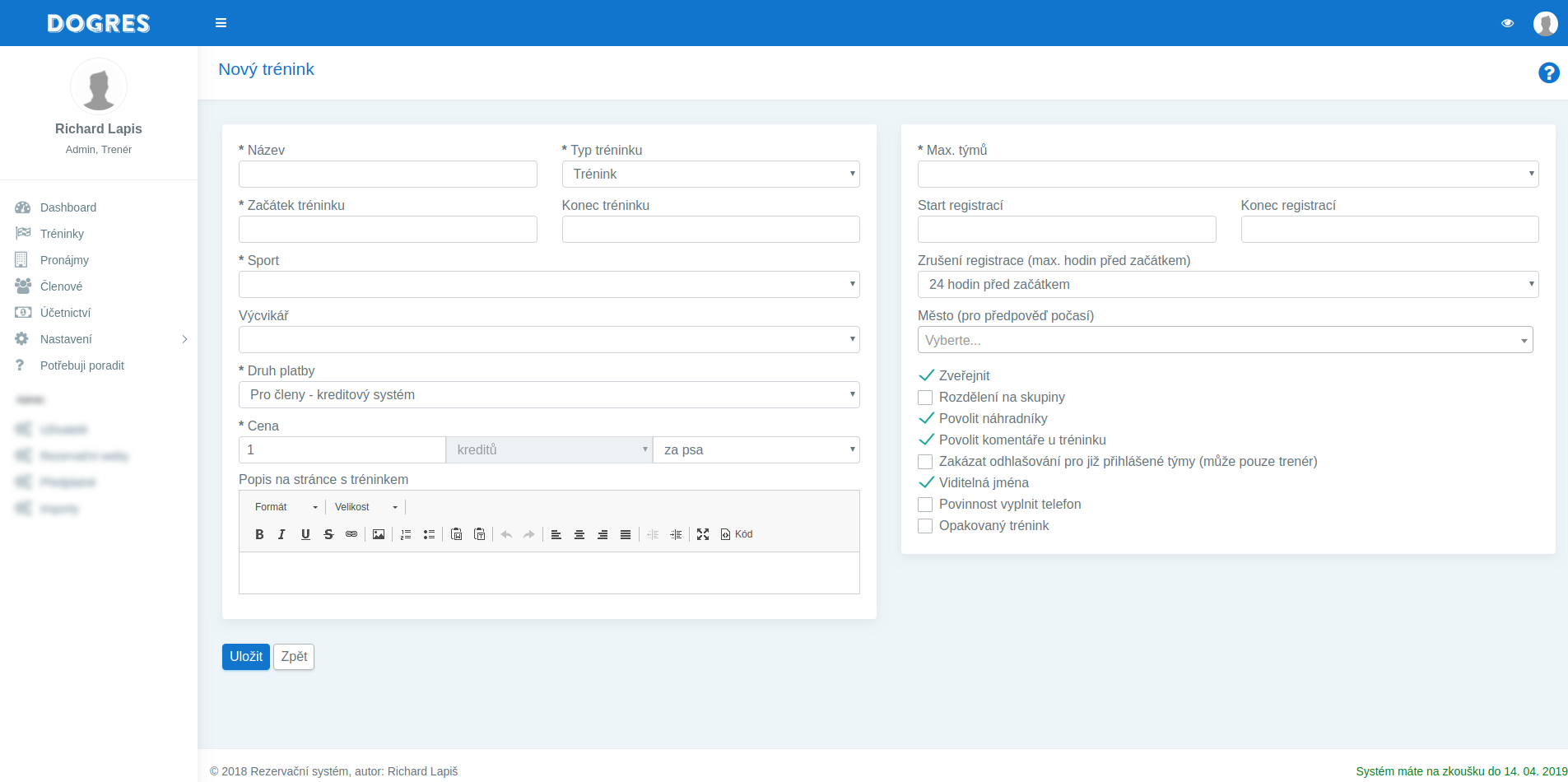Viewport: 1568px width, 782px height.
Task: Insert a link using the link icon
Action: click(x=351, y=534)
